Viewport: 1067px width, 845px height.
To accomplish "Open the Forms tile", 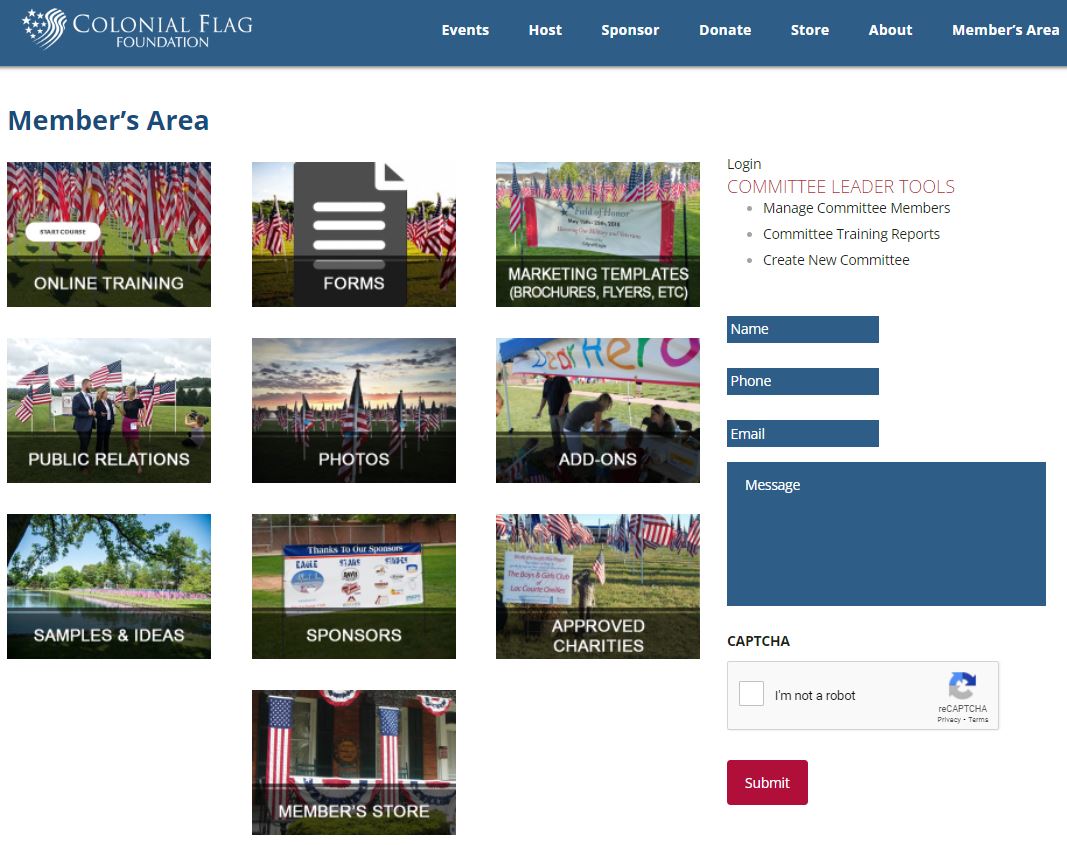I will 354,234.
